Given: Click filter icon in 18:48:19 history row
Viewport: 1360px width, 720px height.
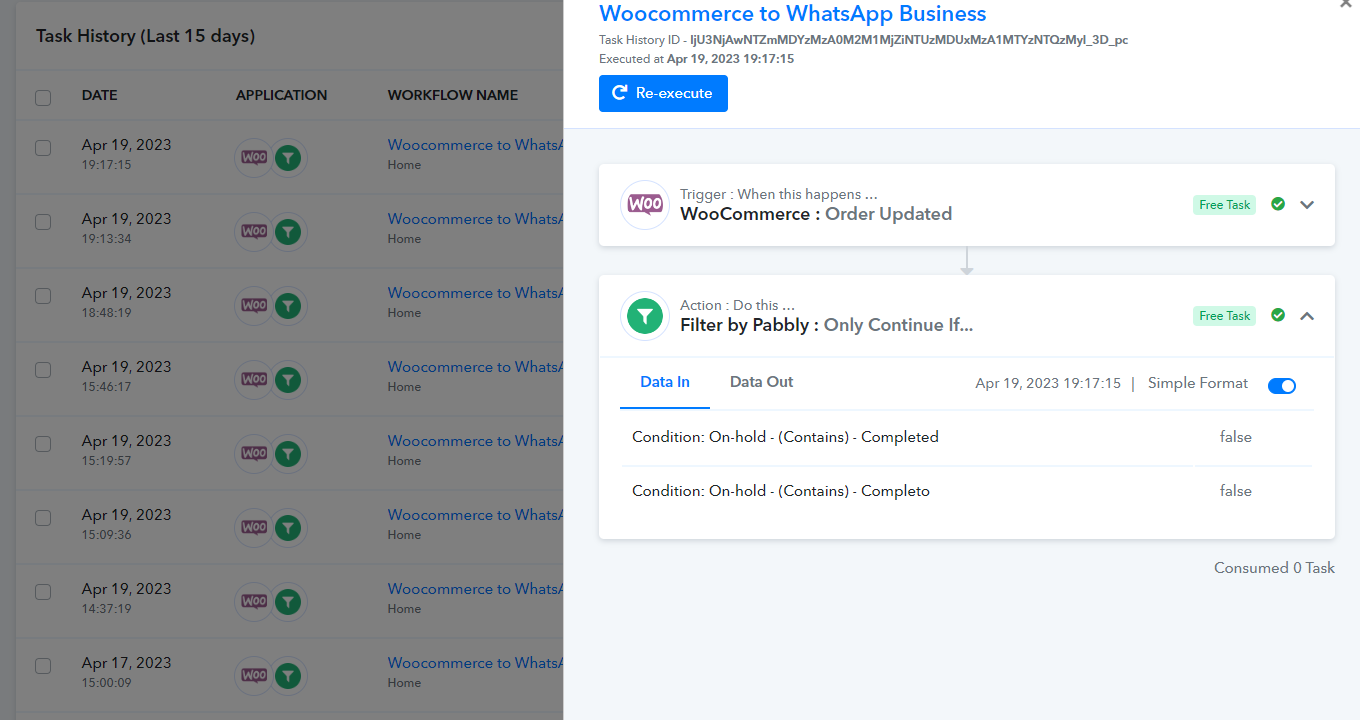Looking at the screenshot, I should coord(288,305).
